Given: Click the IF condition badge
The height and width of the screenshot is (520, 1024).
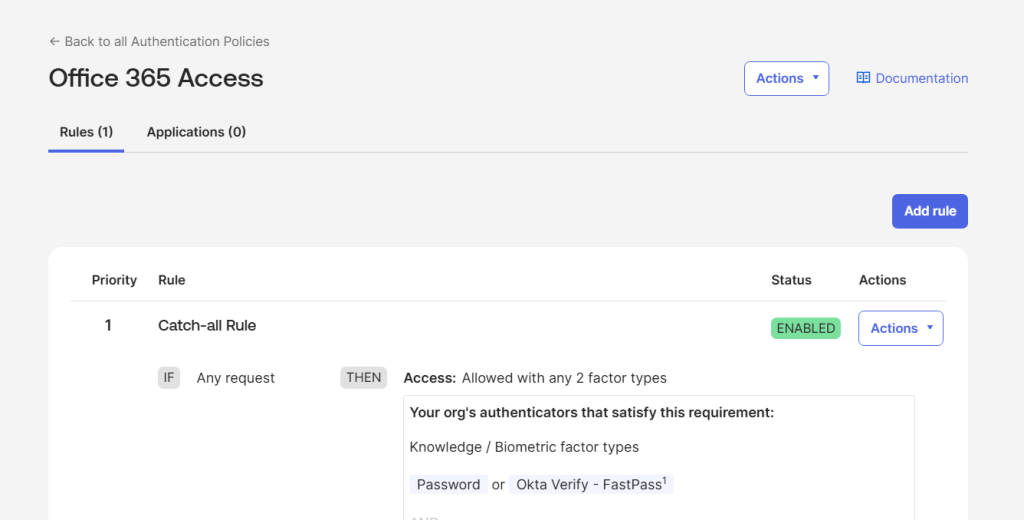Looking at the screenshot, I should (169, 378).
